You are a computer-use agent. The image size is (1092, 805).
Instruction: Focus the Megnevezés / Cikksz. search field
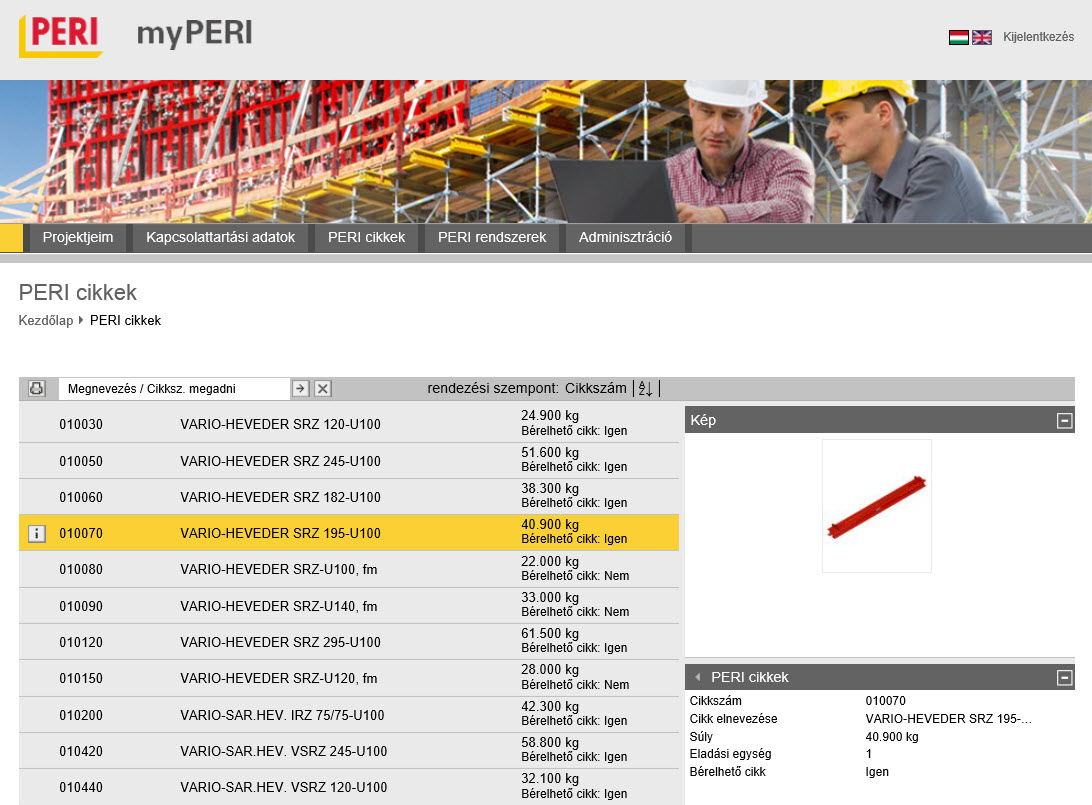pyautogui.click(x=174, y=389)
